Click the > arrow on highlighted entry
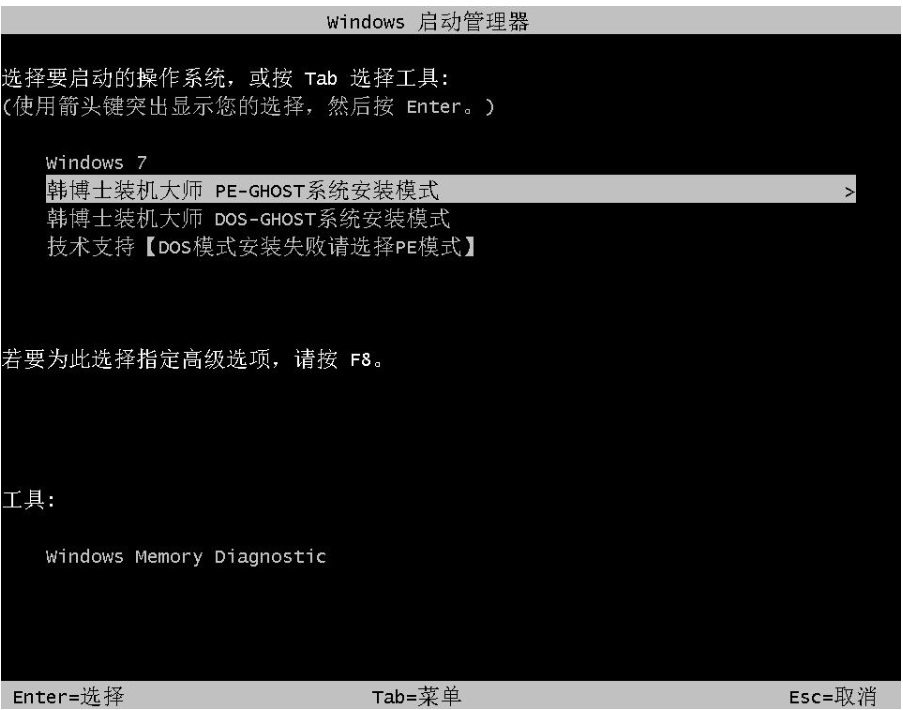This screenshot has height=710, width=903. (x=849, y=191)
